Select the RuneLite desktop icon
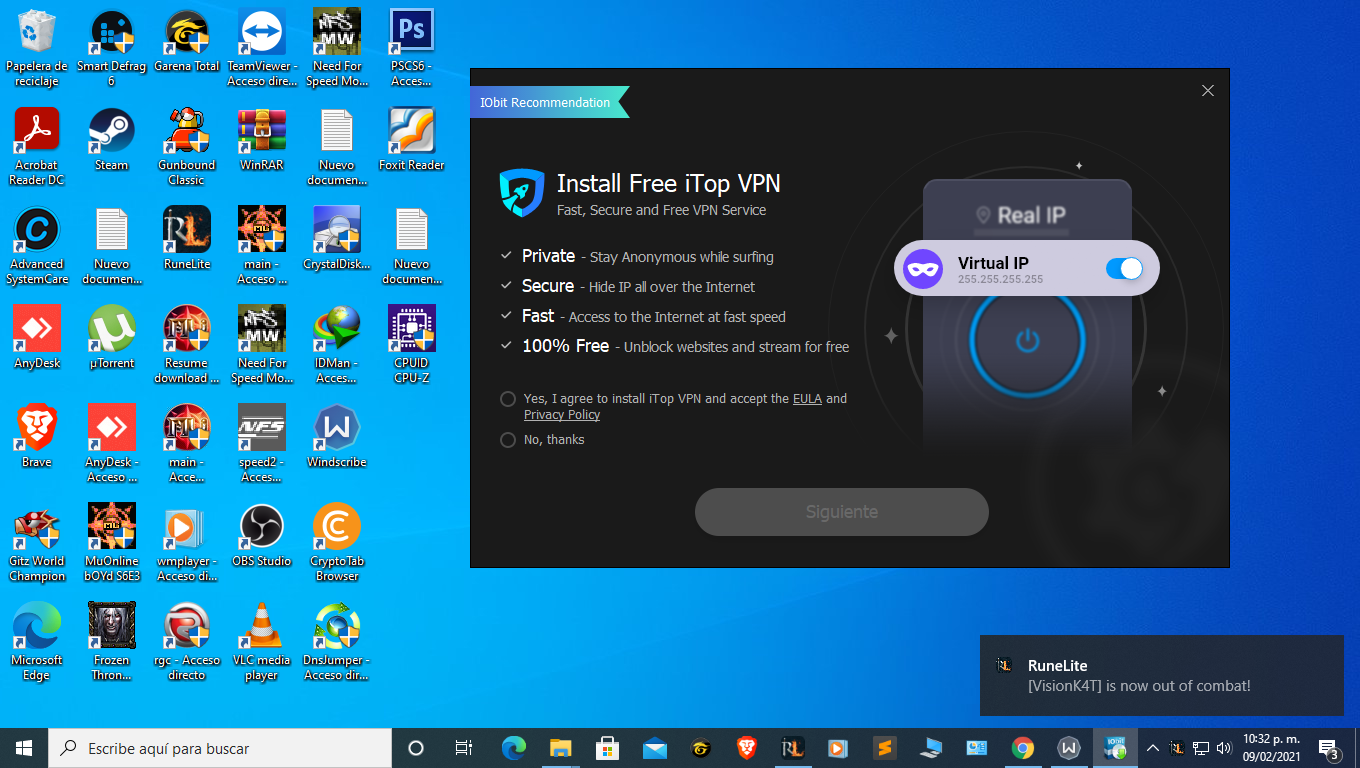1360x768 pixels. (187, 239)
